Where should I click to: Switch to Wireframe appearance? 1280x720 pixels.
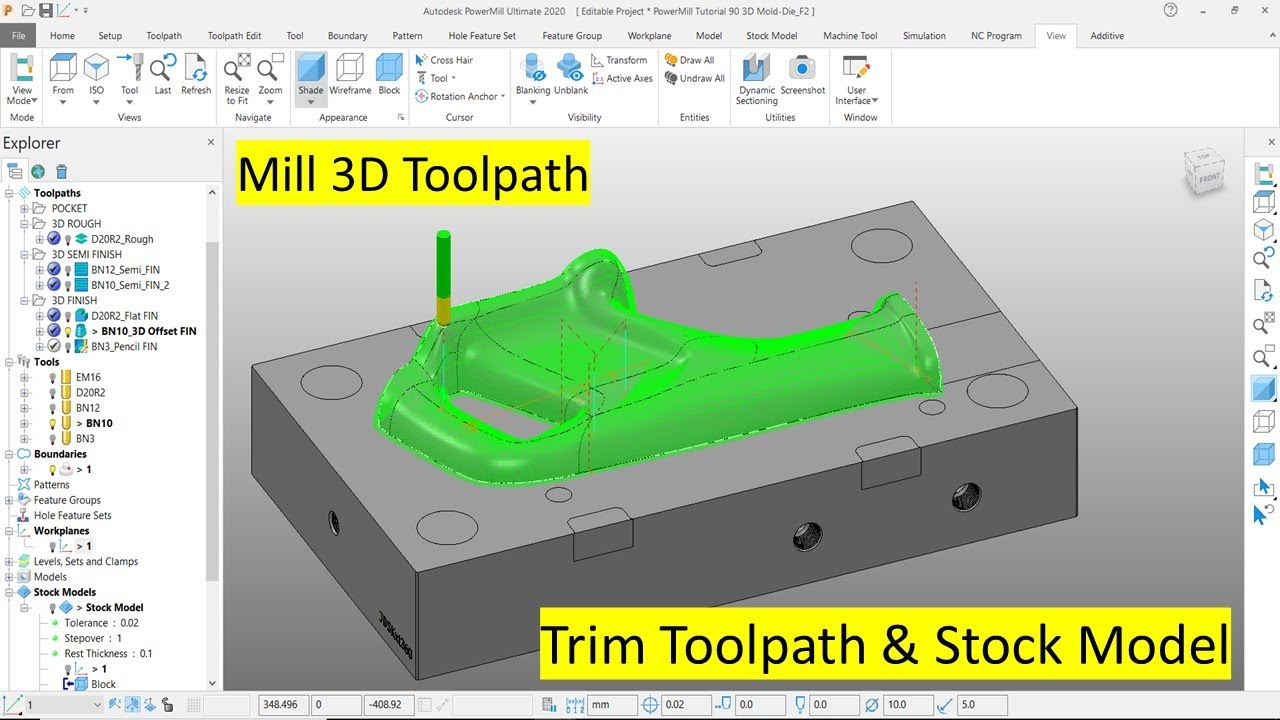tap(350, 76)
